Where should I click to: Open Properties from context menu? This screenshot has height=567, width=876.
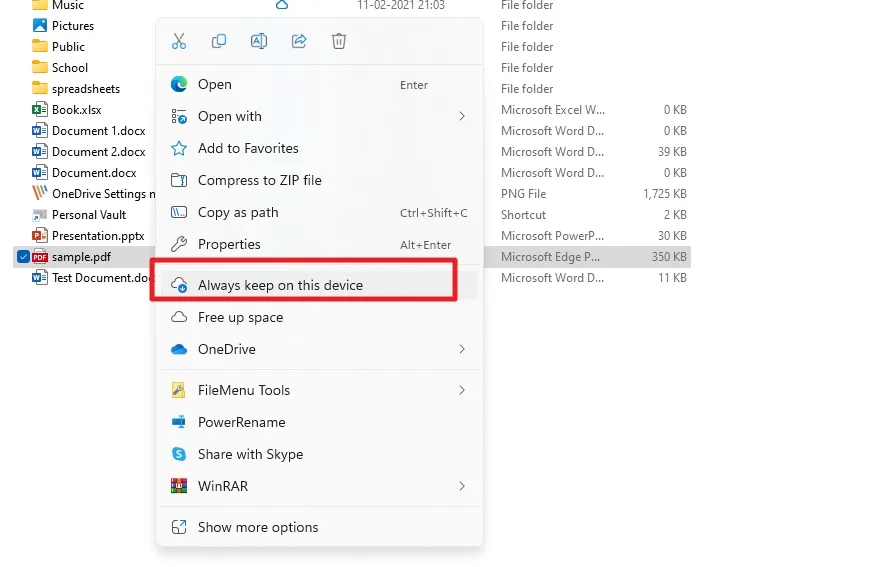319,244
